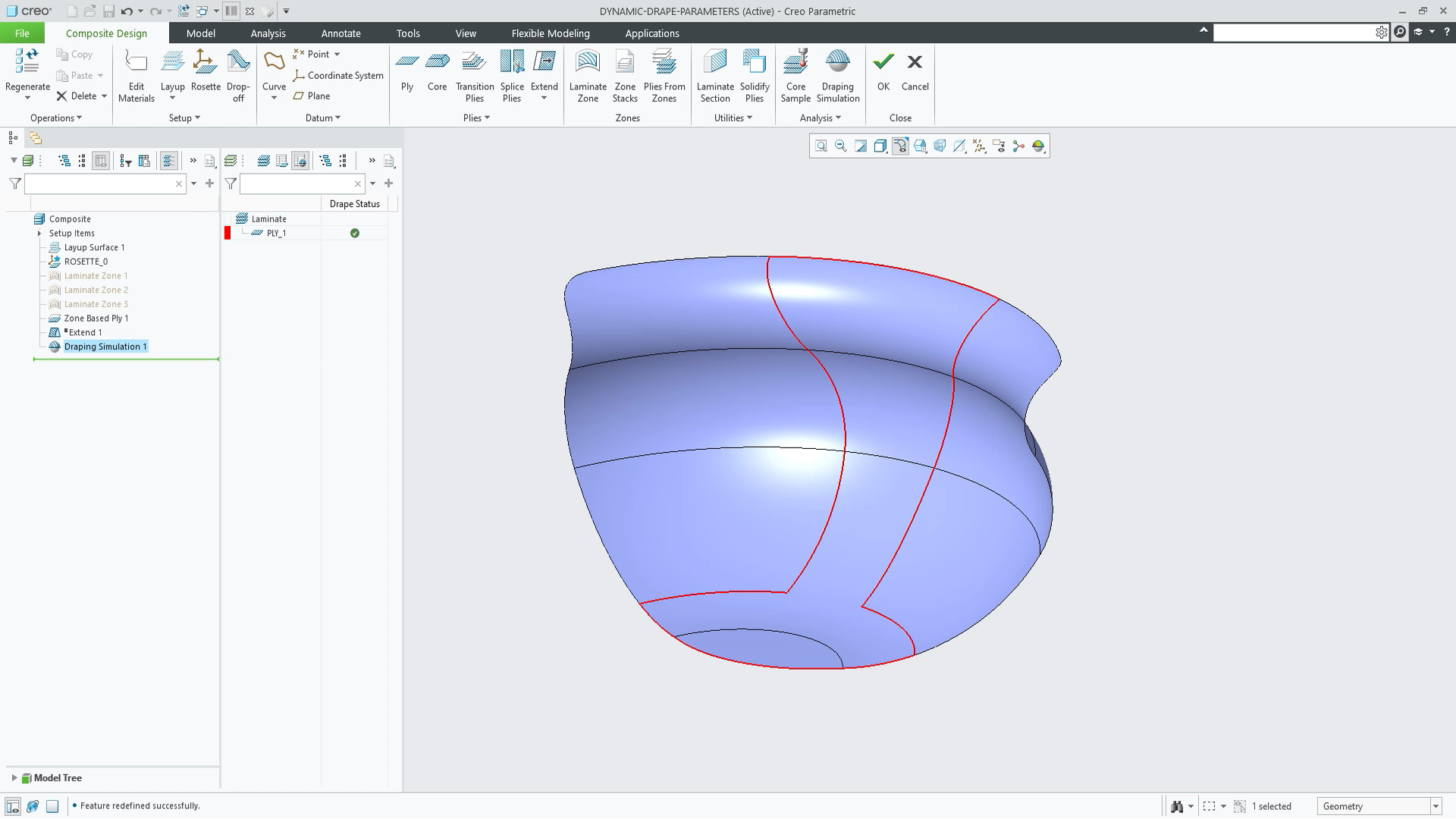Click Edit Materials
The image size is (1456, 819).
coord(136,76)
